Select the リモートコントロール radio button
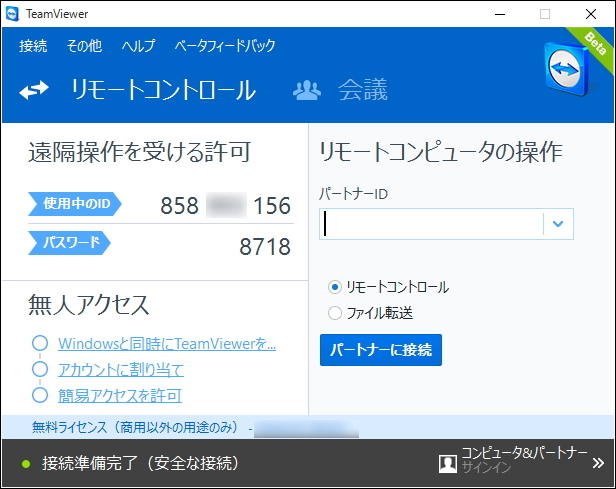Image resolution: width=616 pixels, height=489 pixels. (335, 287)
